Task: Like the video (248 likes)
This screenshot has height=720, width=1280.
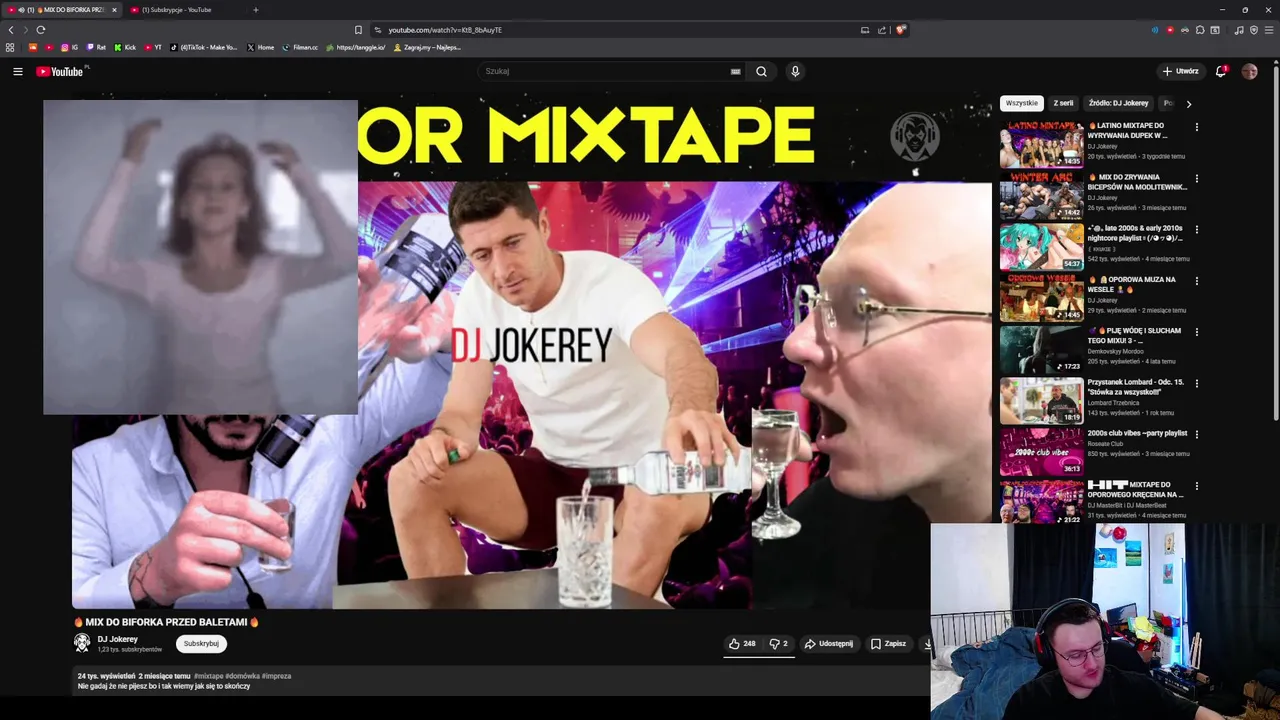Action: click(x=741, y=644)
